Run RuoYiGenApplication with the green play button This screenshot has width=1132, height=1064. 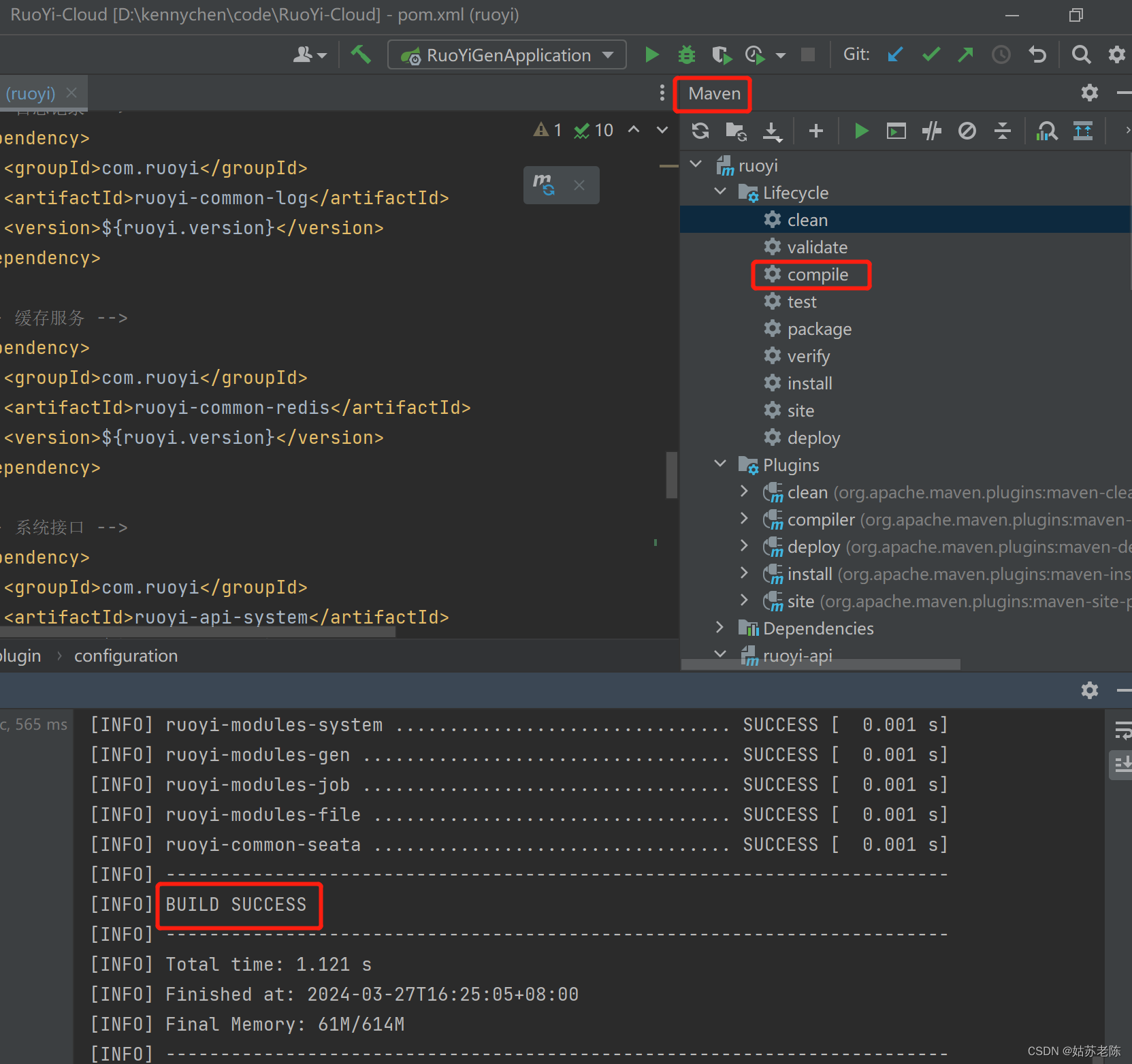tap(651, 54)
